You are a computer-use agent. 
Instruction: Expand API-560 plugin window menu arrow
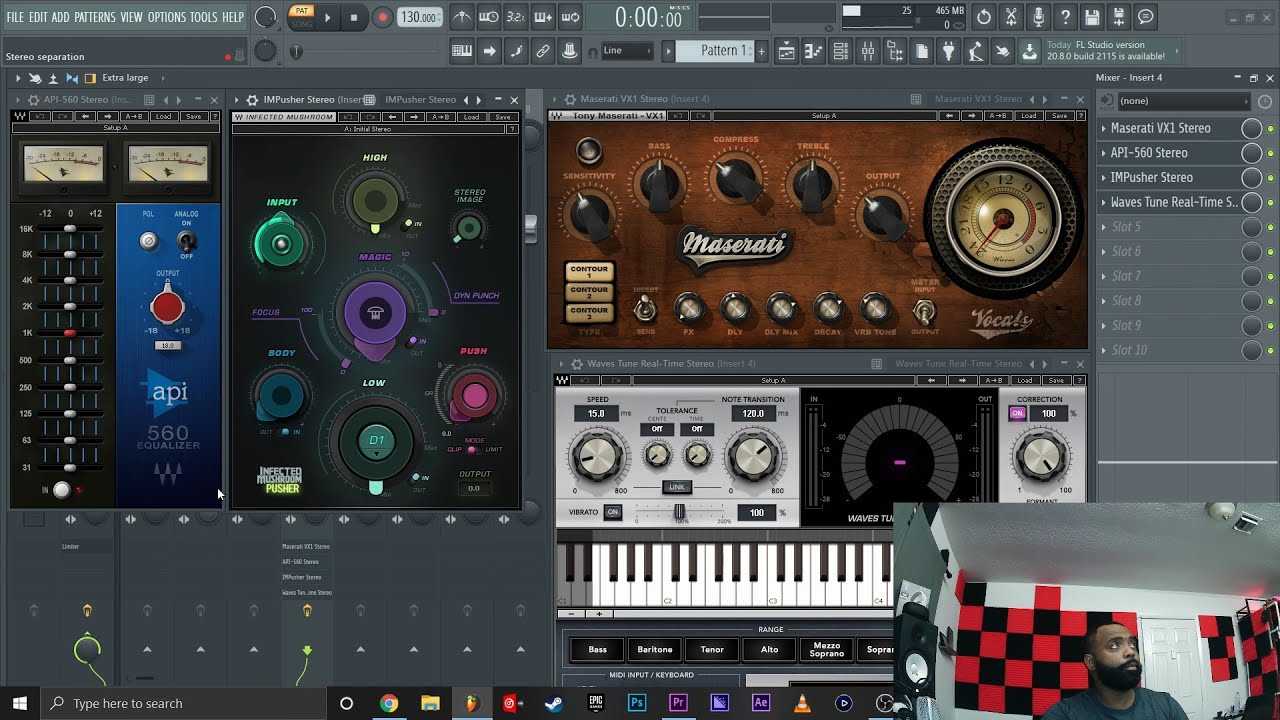pyautogui.click(x=19, y=99)
